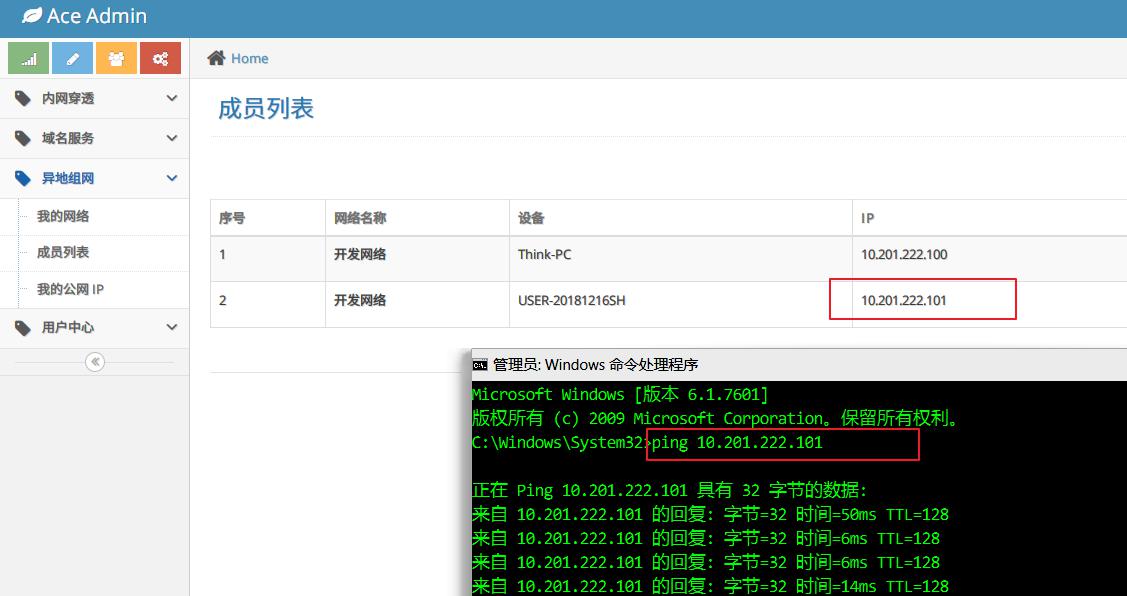Viewport: 1127px width, 596px height.
Task: Click the 设备 column header
Action: (x=531, y=218)
